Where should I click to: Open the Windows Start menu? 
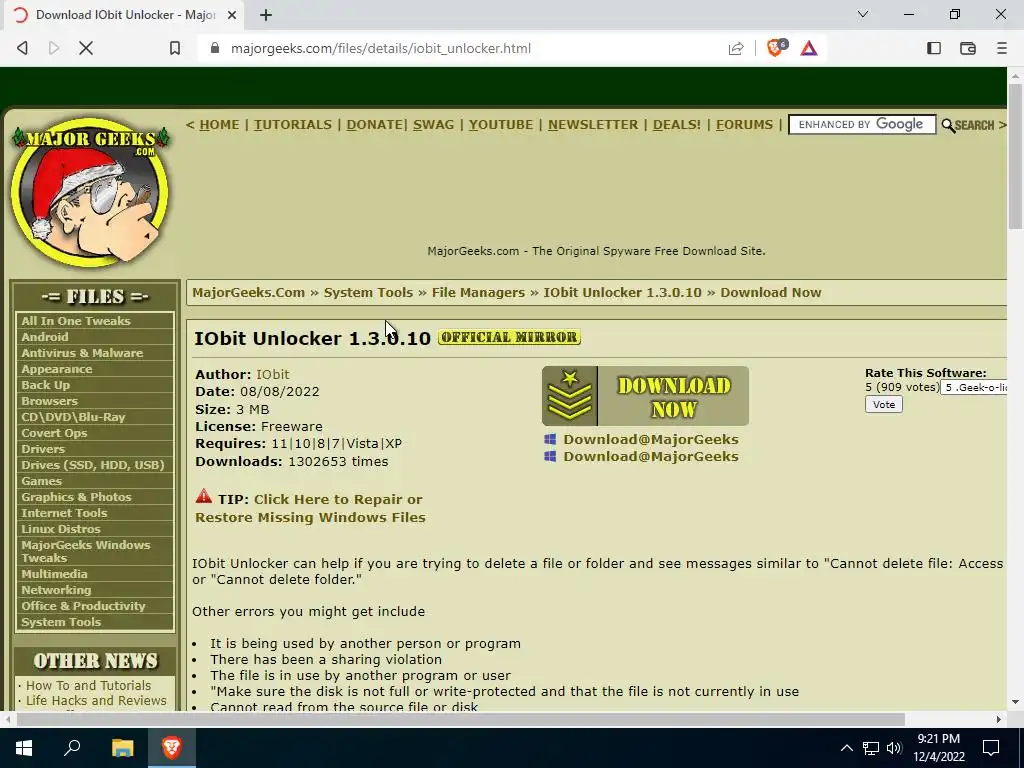click(x=24, y=748)
